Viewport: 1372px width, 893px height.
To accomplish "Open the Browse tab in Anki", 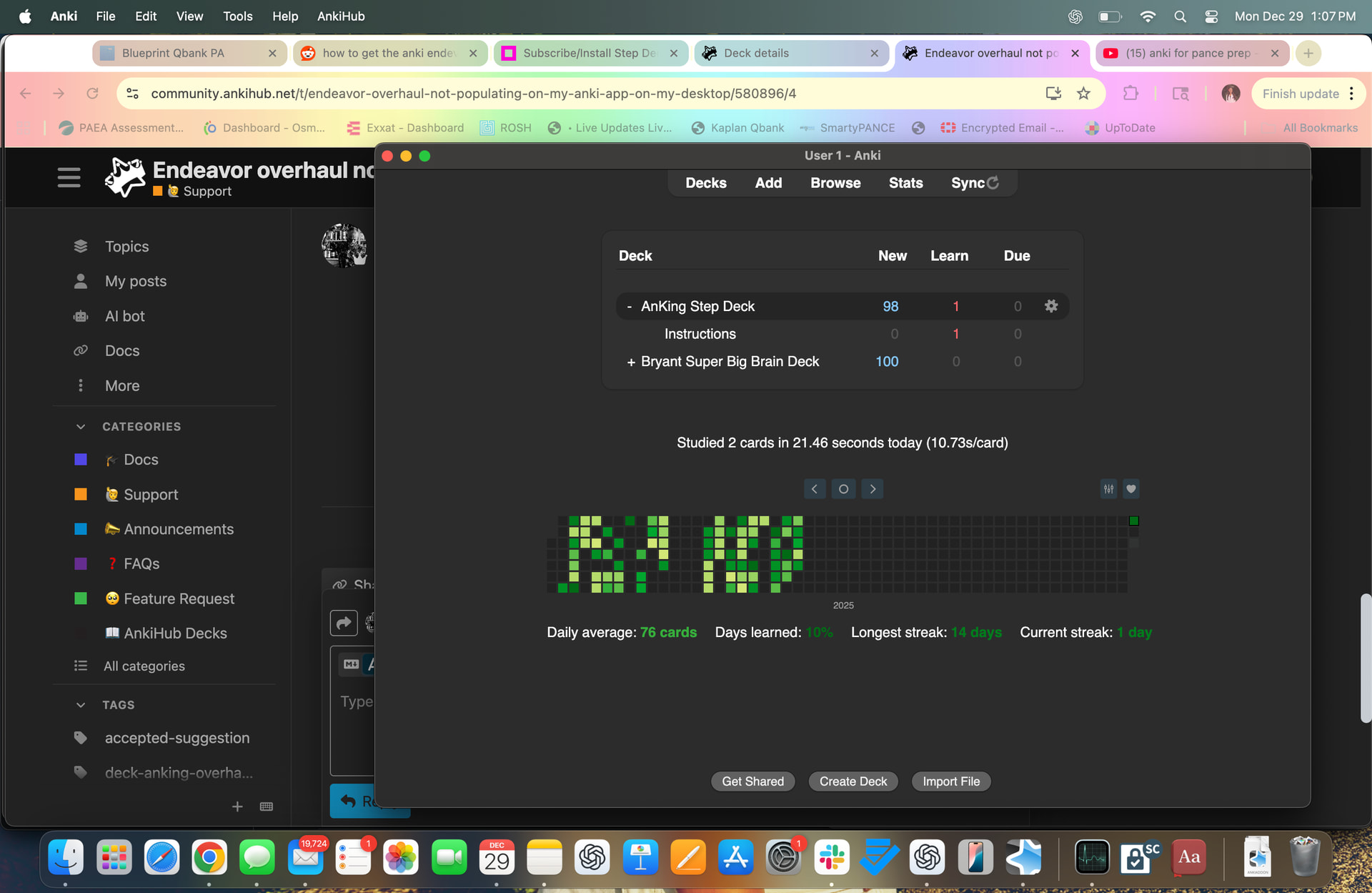I will (x=835, y=183).
